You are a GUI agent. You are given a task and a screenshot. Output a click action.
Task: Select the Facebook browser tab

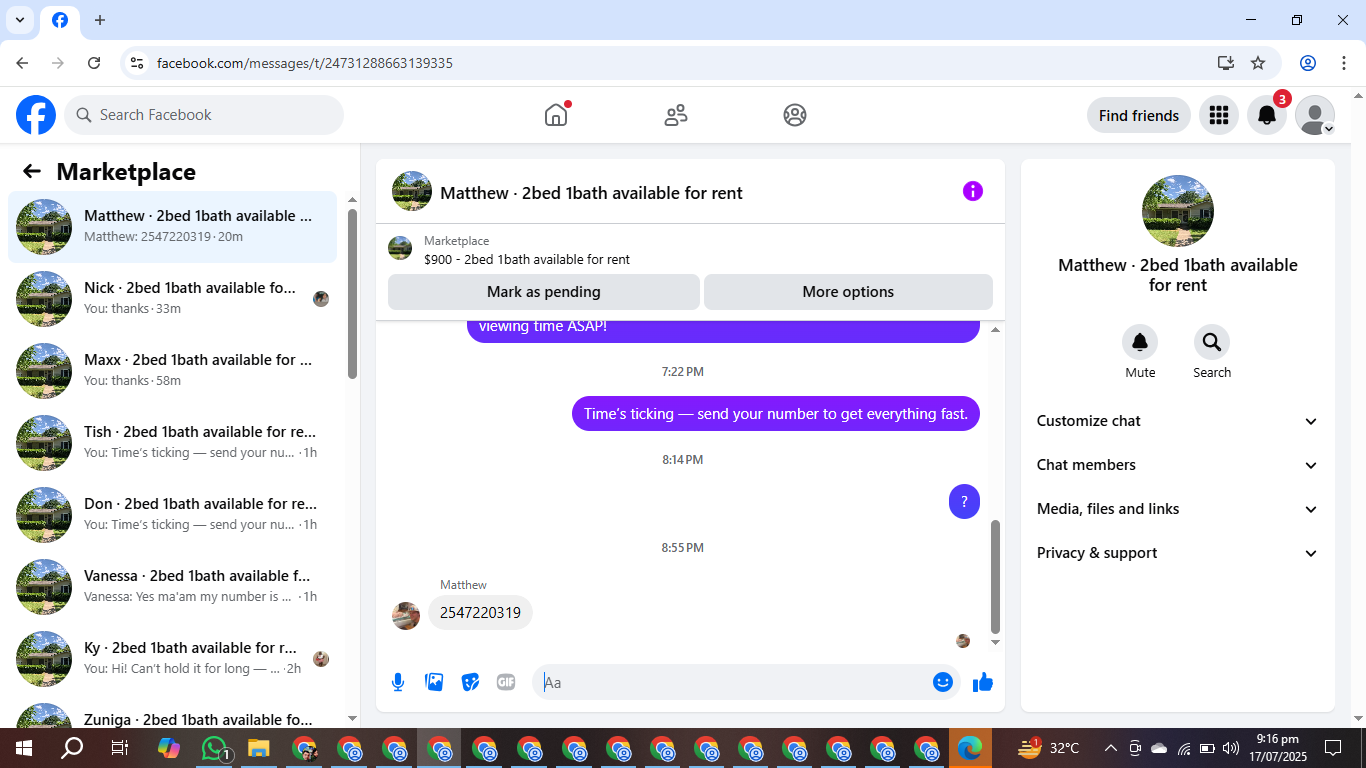click(x=60, y=20)
